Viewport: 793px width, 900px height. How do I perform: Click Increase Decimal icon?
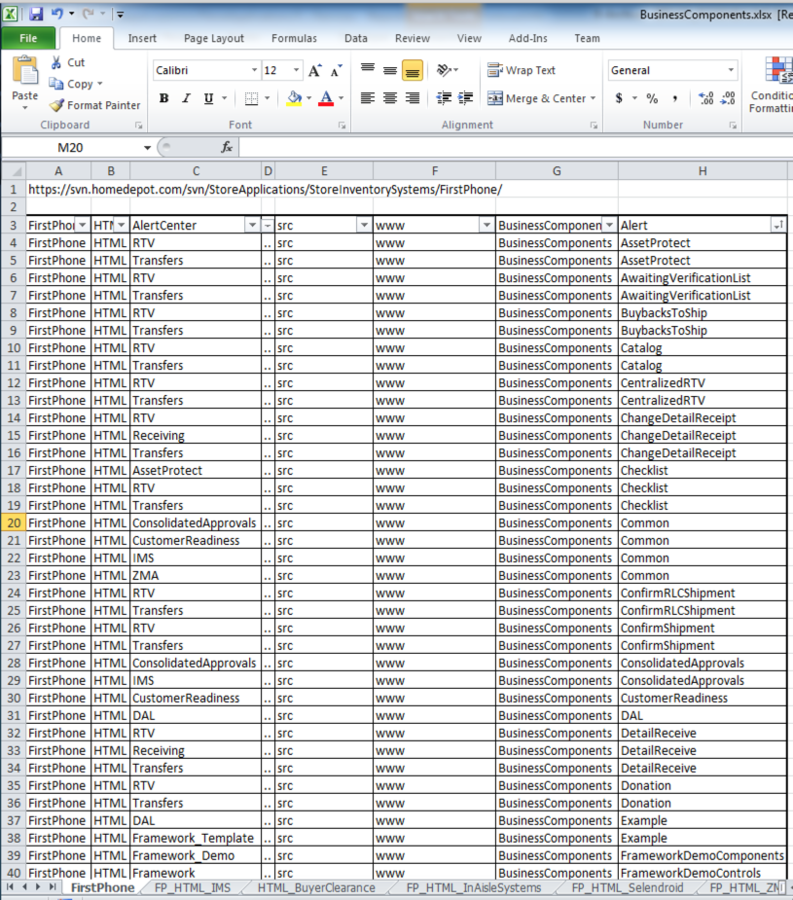pyautogui.click(x=706, y=98)
